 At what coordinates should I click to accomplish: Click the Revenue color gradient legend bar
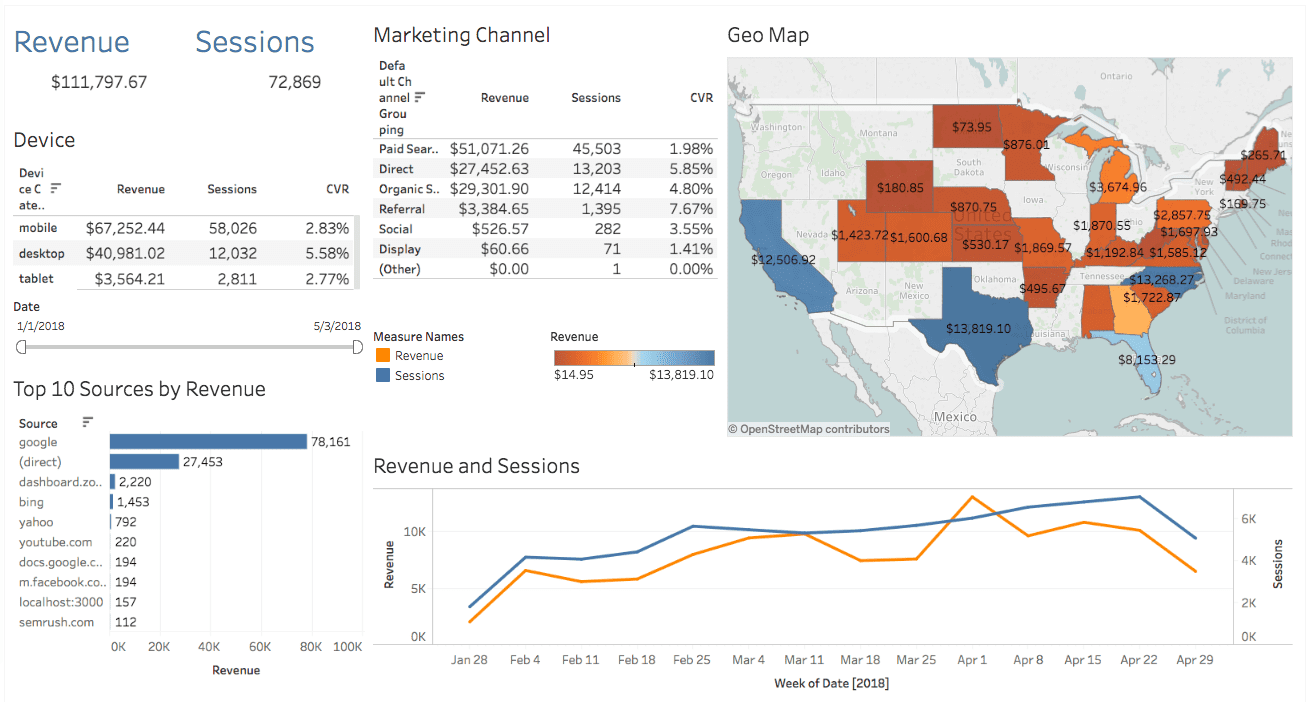634,358
